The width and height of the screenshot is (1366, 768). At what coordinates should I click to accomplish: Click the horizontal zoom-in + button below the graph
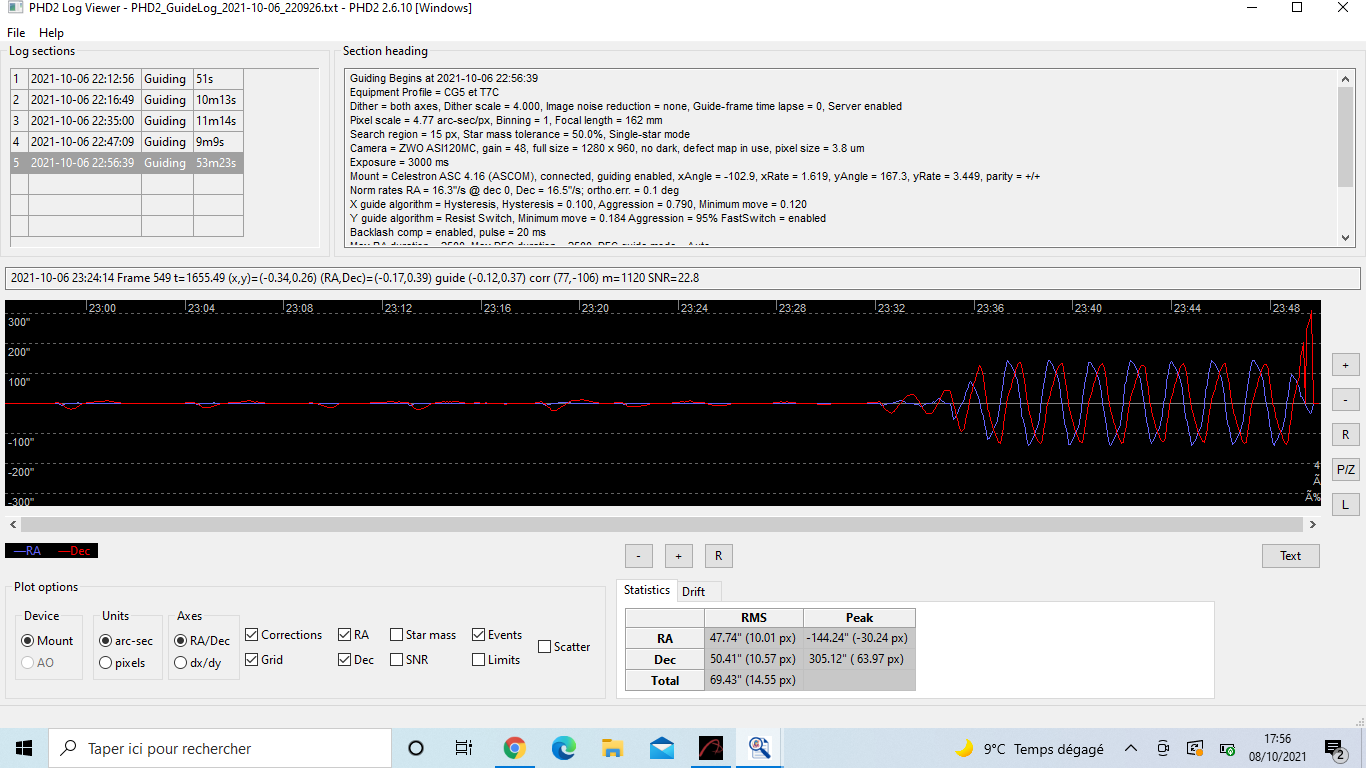(x=678, y=556)
